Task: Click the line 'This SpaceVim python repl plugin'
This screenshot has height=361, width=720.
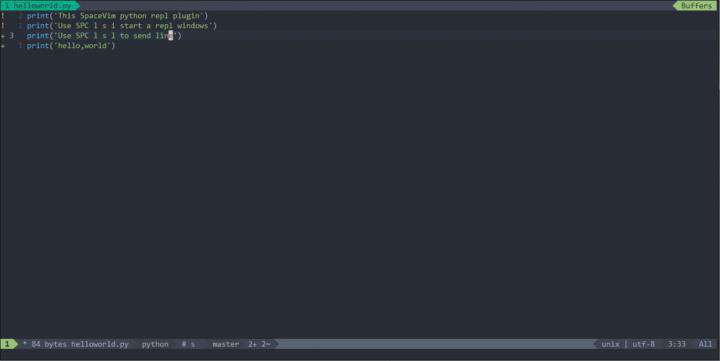Action: [117, 16]
